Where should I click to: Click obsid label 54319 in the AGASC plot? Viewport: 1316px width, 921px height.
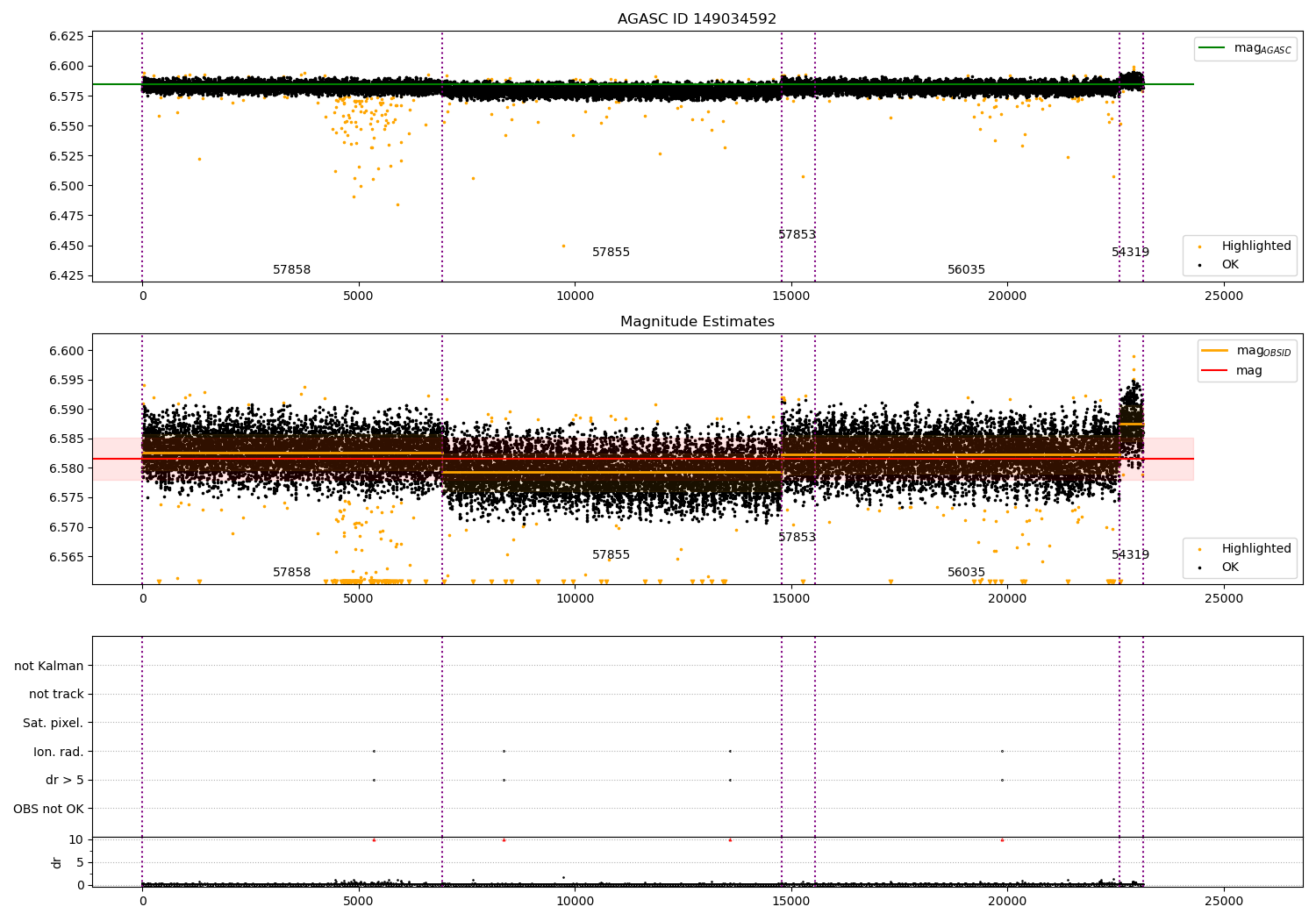pyautogui.click(x=1130, y=253)
